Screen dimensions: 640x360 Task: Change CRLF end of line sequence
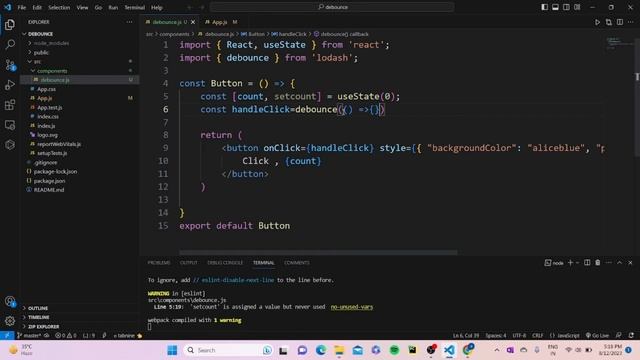point(538,336)
